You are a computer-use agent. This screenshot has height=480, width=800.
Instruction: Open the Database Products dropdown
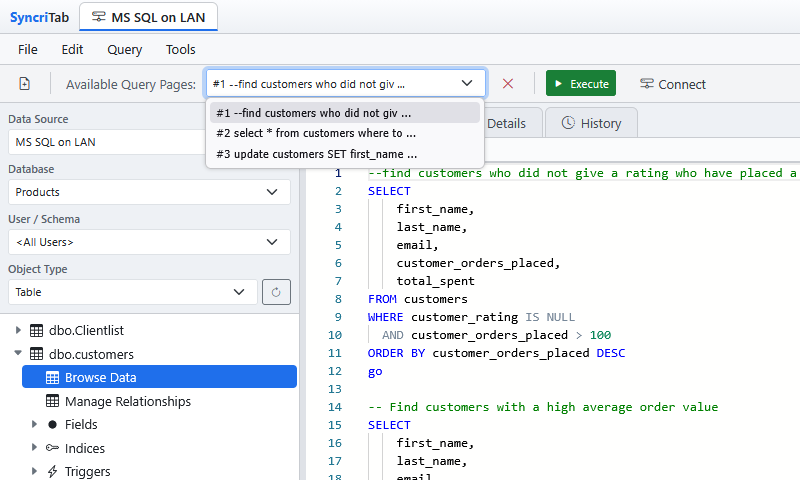149,192
